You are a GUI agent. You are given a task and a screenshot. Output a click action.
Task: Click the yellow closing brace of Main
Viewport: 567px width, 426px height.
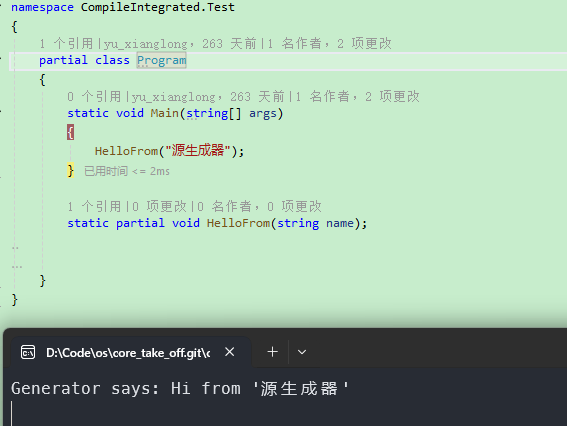pyautogui.click(x=71, y=170)
